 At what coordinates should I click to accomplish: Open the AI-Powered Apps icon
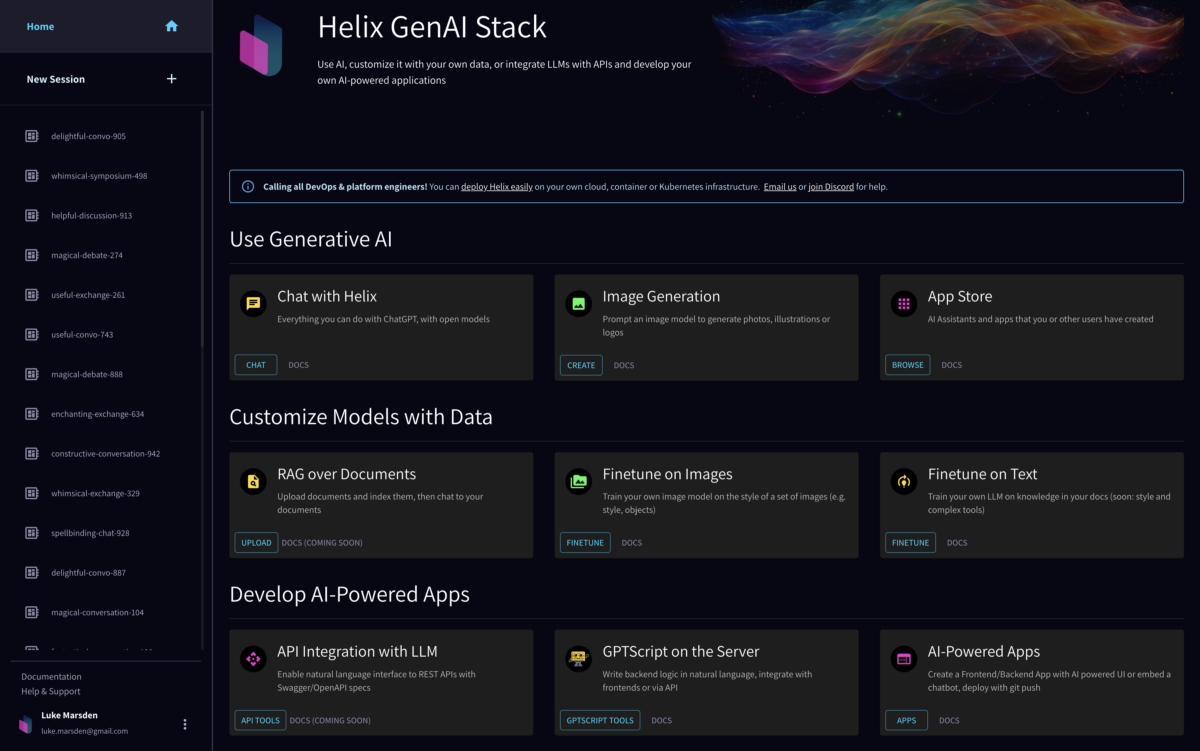(x=904, y=658)
